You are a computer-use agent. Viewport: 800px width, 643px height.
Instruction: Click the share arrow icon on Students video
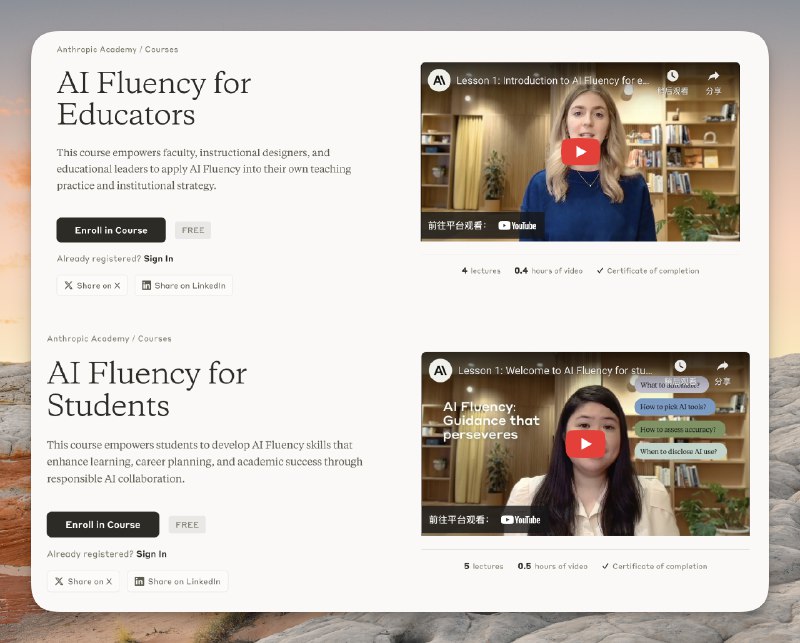[720, 366]
